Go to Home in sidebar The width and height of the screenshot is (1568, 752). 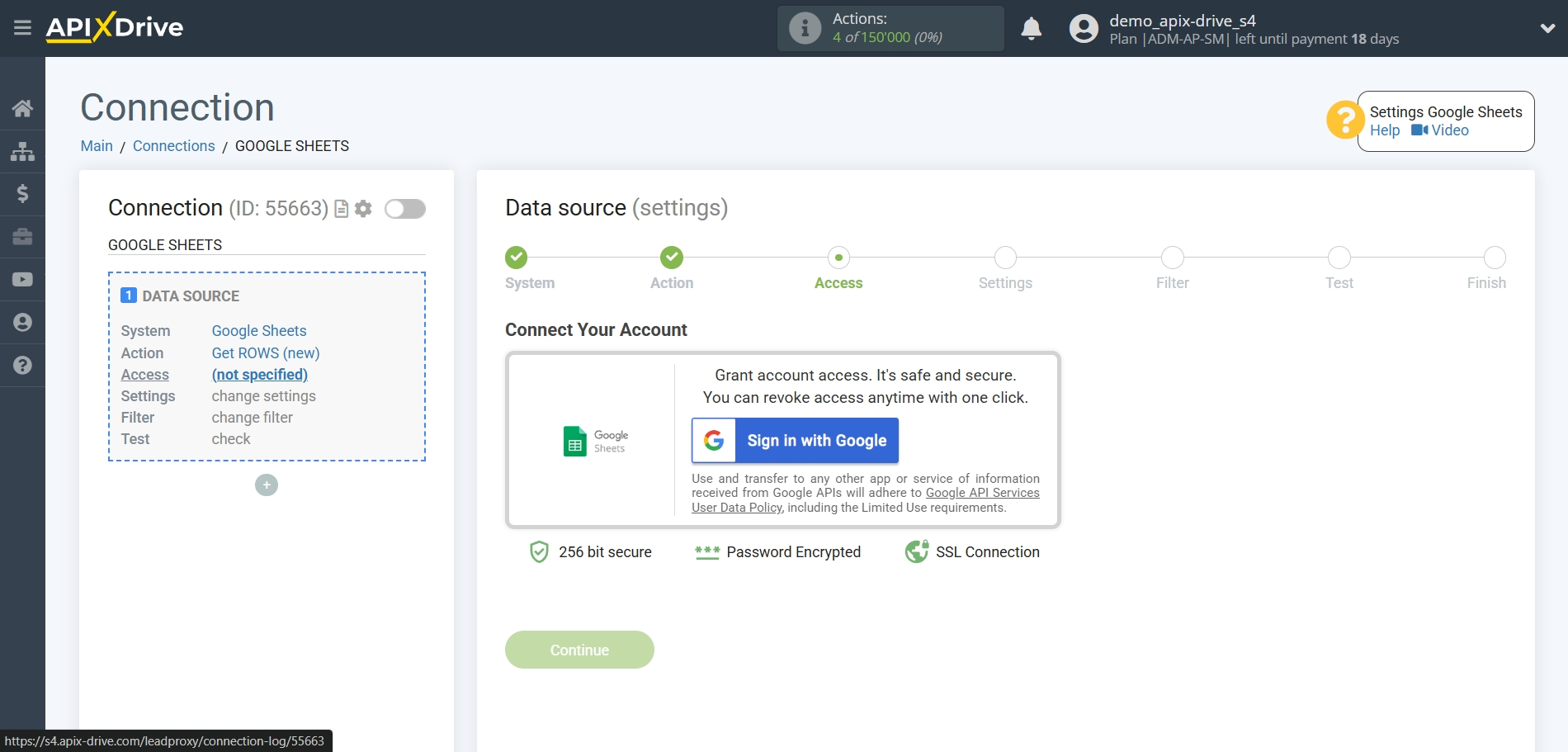[x=22, y=108]
